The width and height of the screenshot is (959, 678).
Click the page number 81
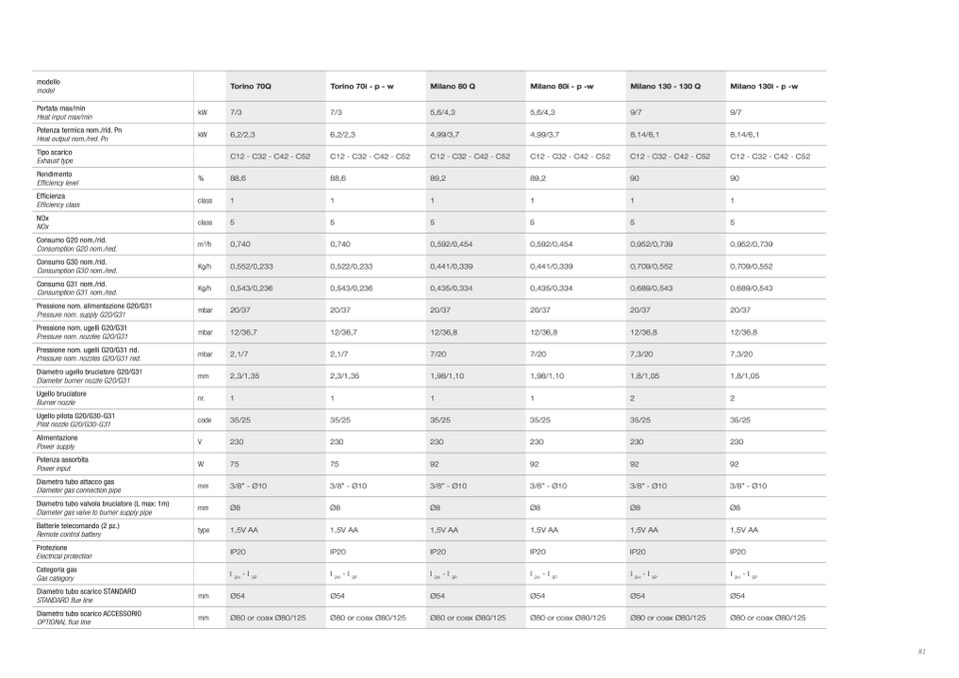click(x=922, y=651)
